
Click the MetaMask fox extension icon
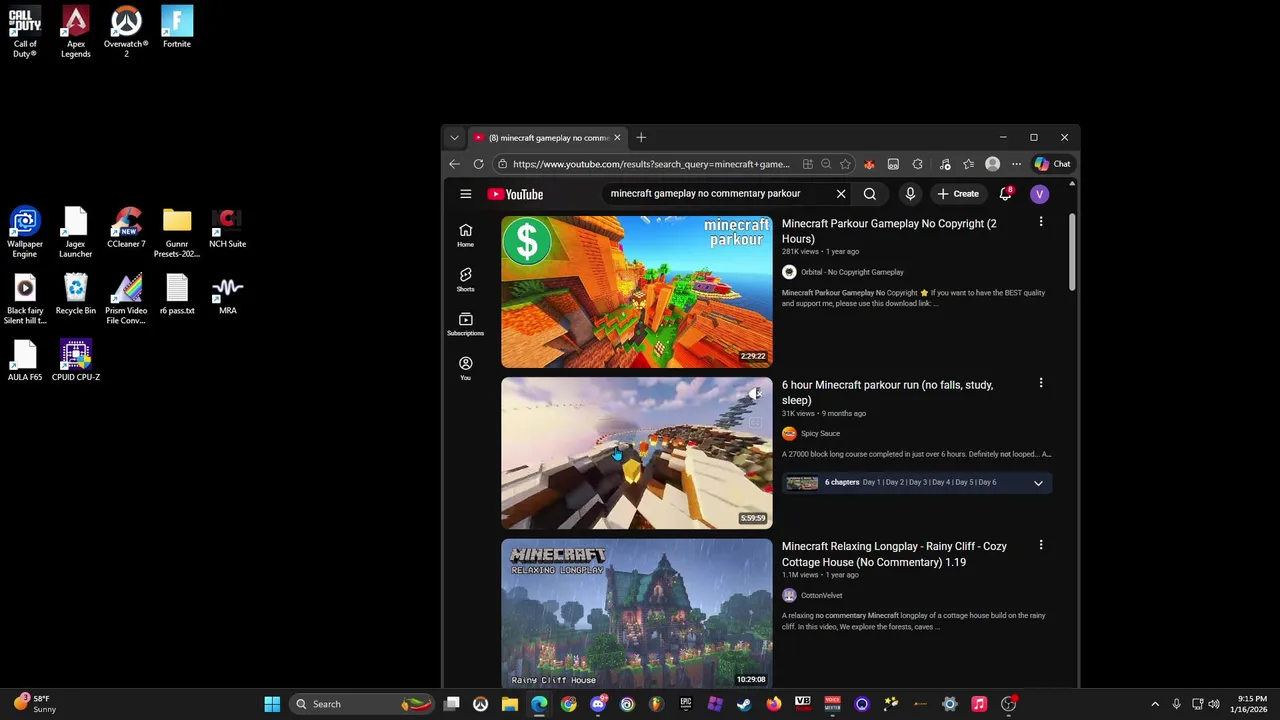pos(869,164)
